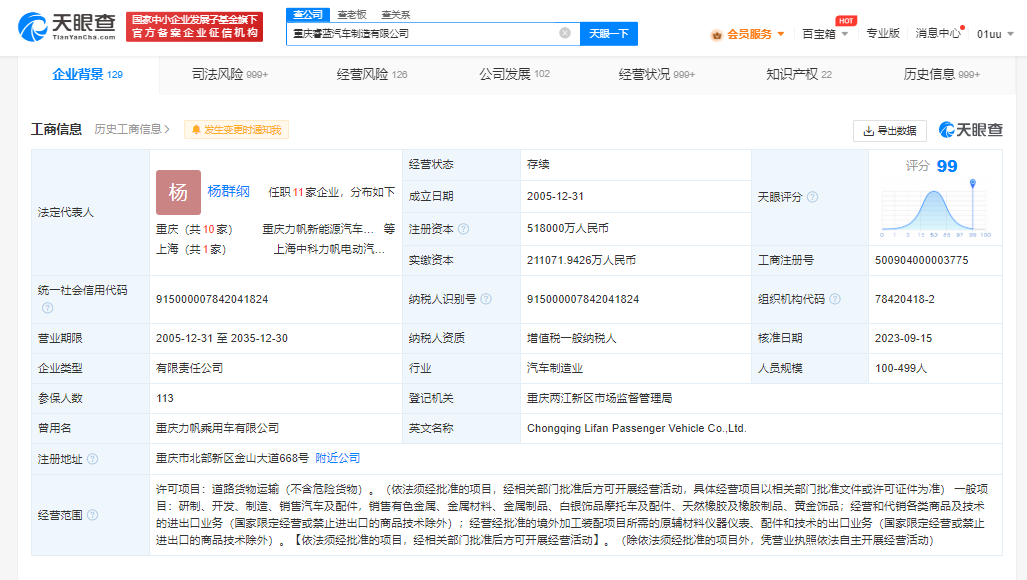Click the establishment date 2005-12-31
Screen dimensions: 1027x580
[x=555, y=196]
